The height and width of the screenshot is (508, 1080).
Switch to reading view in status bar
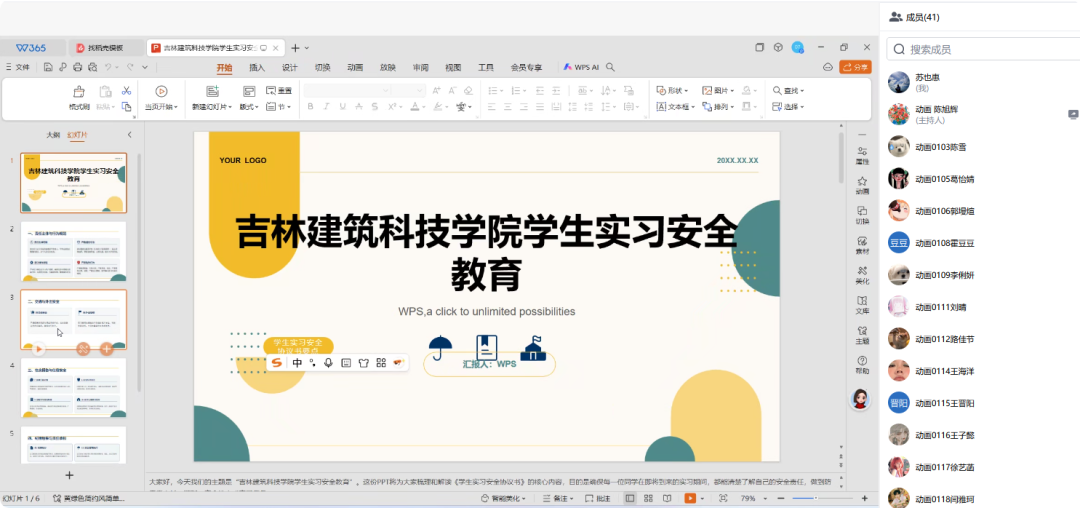(x=667, y=498)
